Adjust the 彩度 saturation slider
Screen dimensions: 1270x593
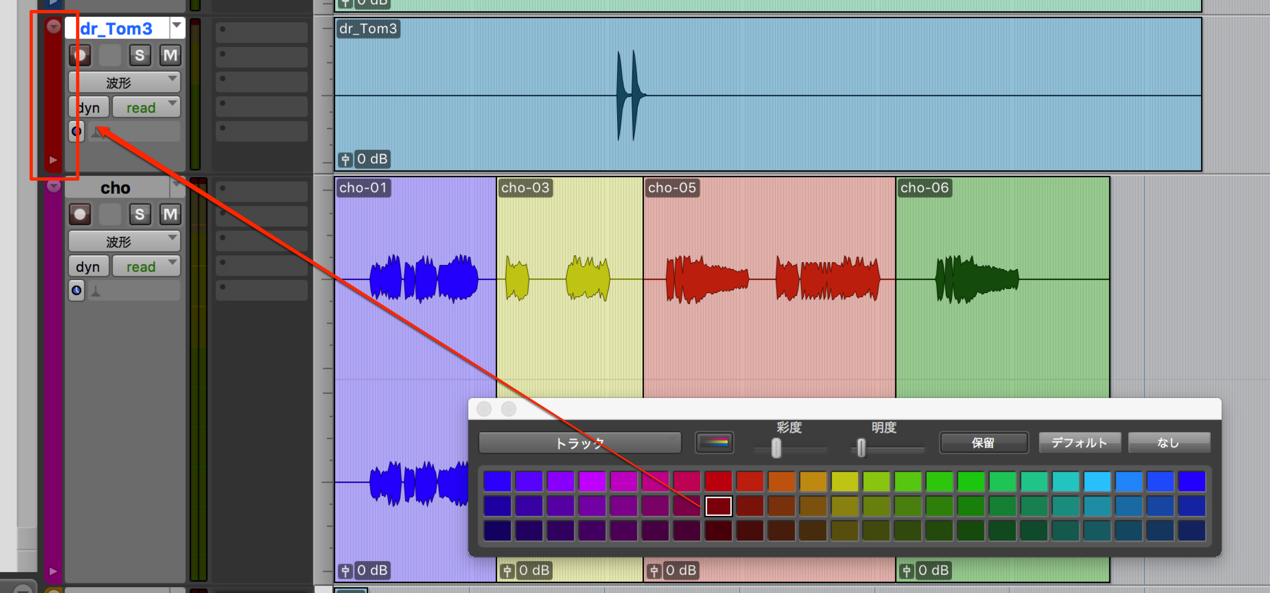776,448
